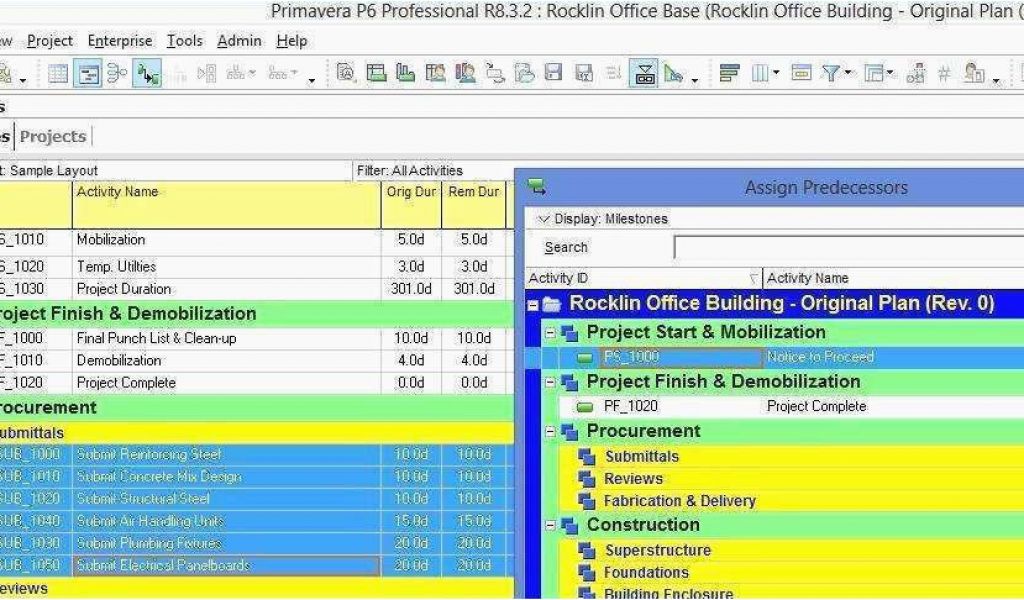This screenshot has height=600, width=1024.
Task: Open the Activity Network view icon
Action: pyautogui.click(x=117, y=73)
